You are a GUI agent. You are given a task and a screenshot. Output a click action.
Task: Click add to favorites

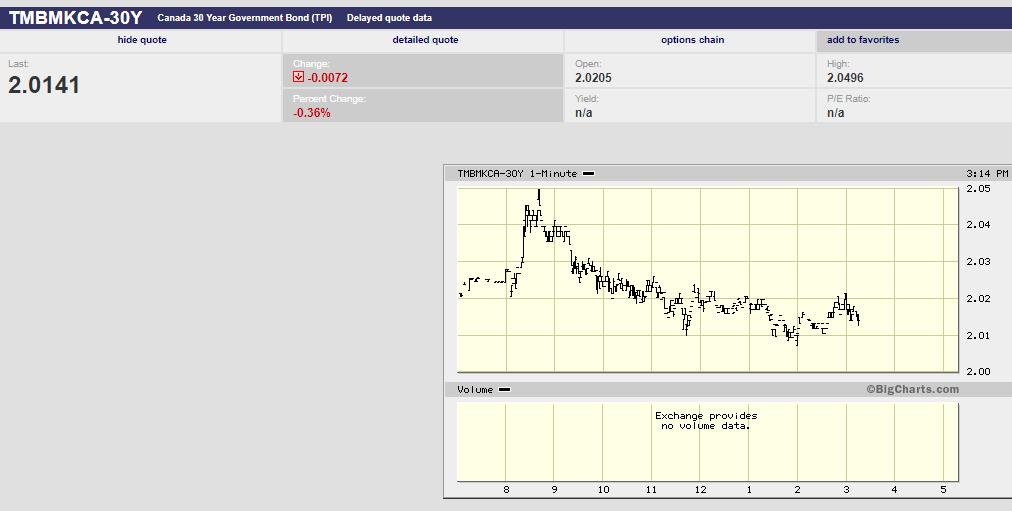[x=863, y=40]
